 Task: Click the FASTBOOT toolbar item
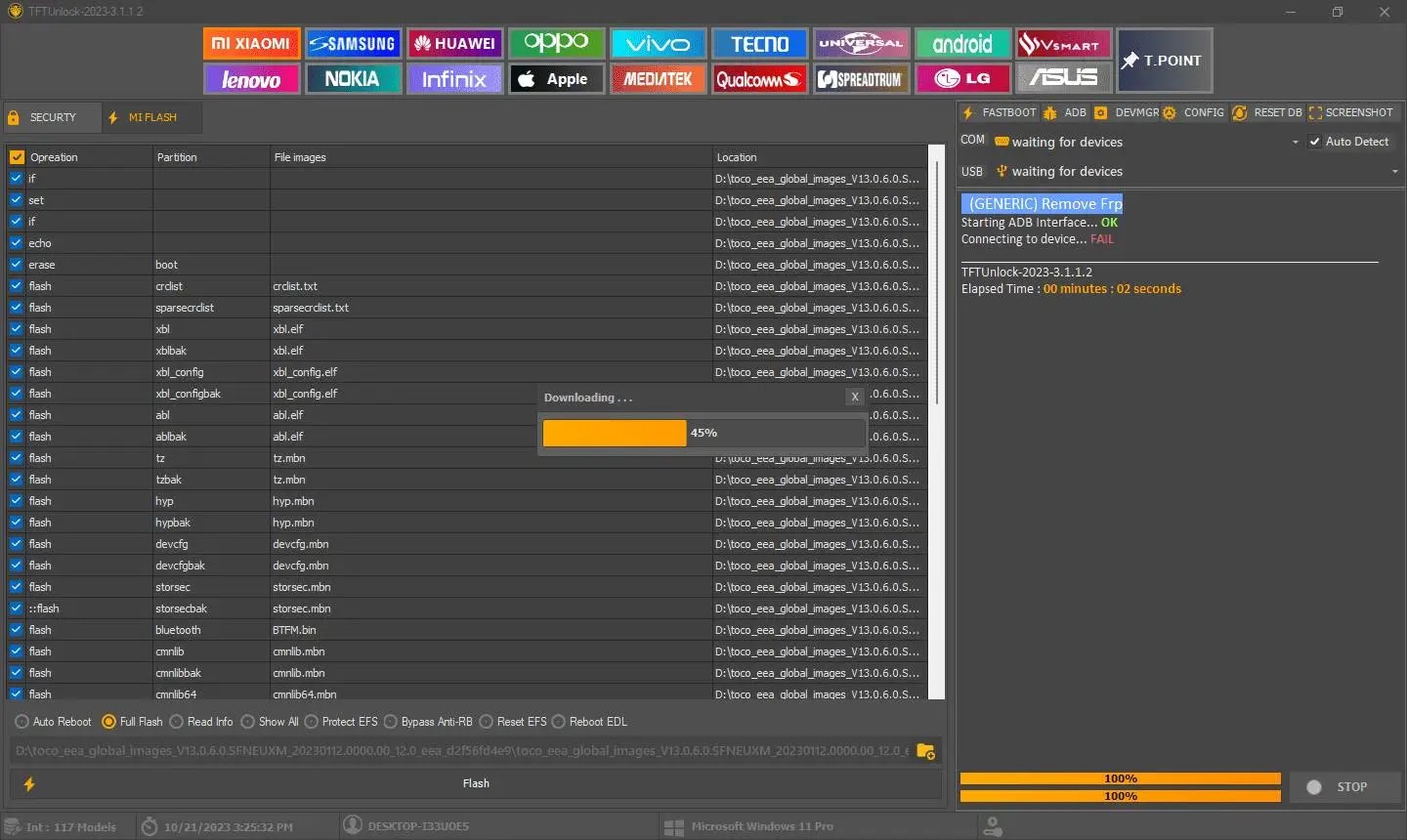click(999, 112)
